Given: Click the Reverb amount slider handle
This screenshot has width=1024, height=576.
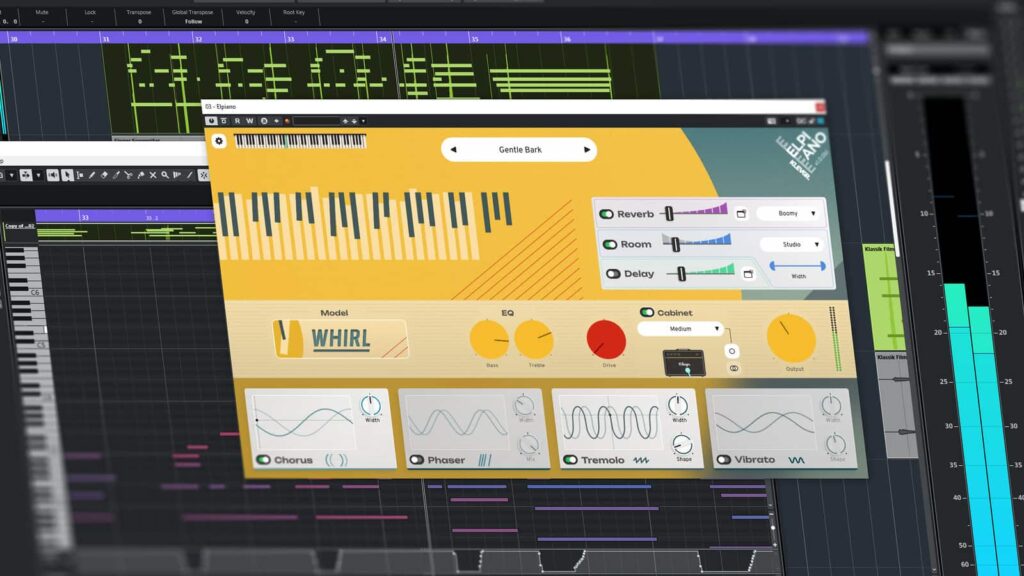Looking at the screenshot, I should [x=668, y=213].
